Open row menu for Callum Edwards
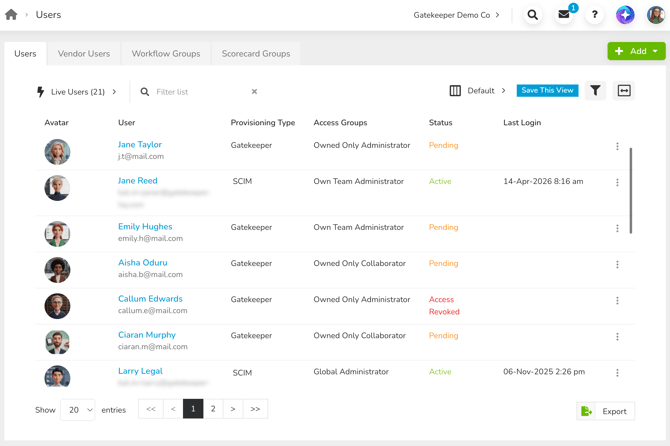670x446 pixels. 617,300
